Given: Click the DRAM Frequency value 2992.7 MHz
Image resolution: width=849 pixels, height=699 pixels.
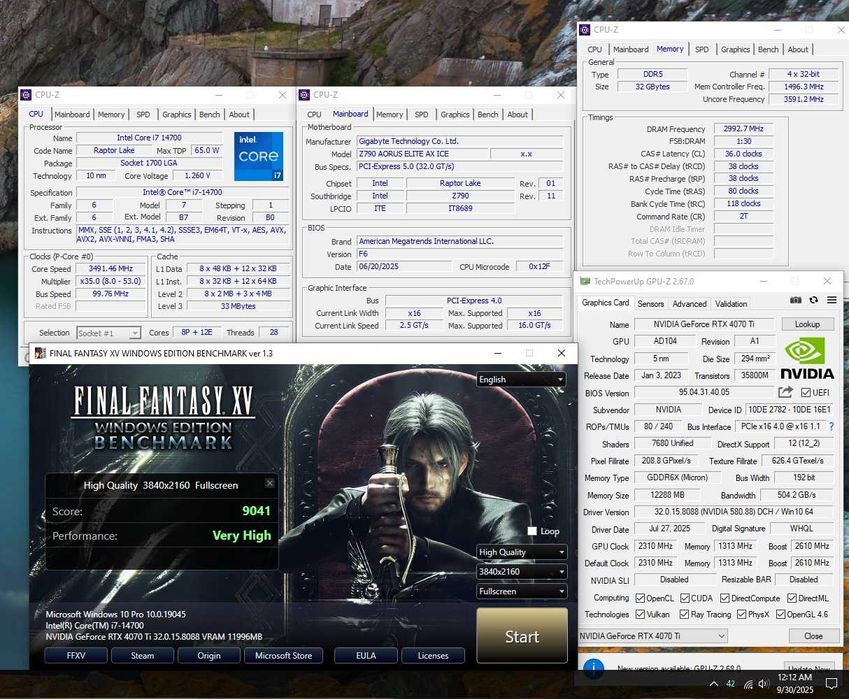Looking at the screenshot, I should coord(743,128).
